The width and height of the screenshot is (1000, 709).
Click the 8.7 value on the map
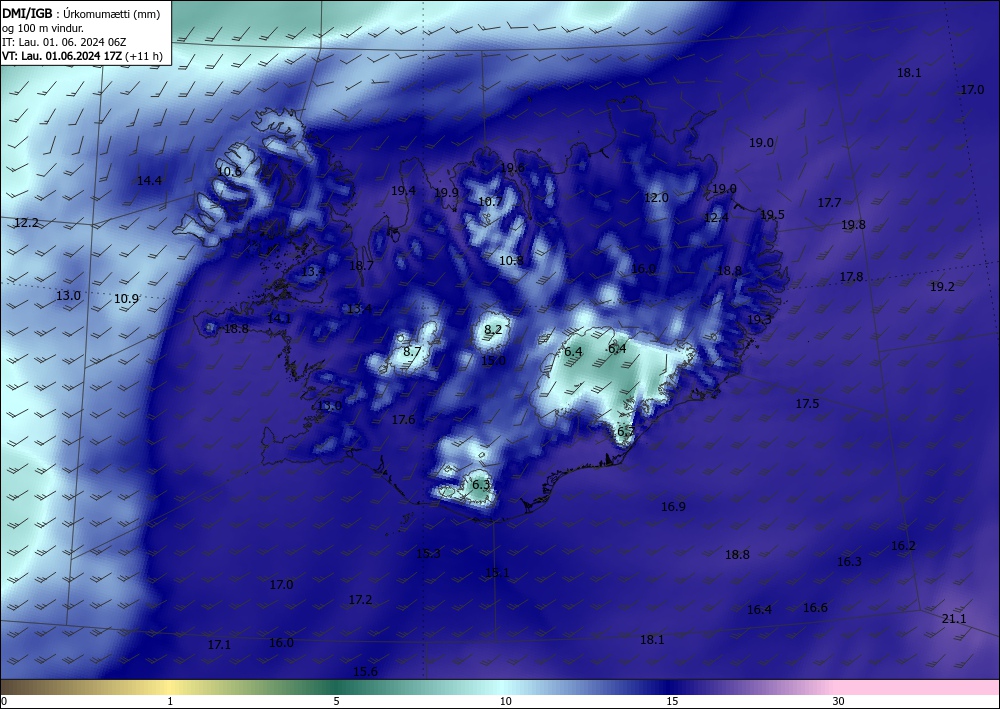tap(412, 351)
